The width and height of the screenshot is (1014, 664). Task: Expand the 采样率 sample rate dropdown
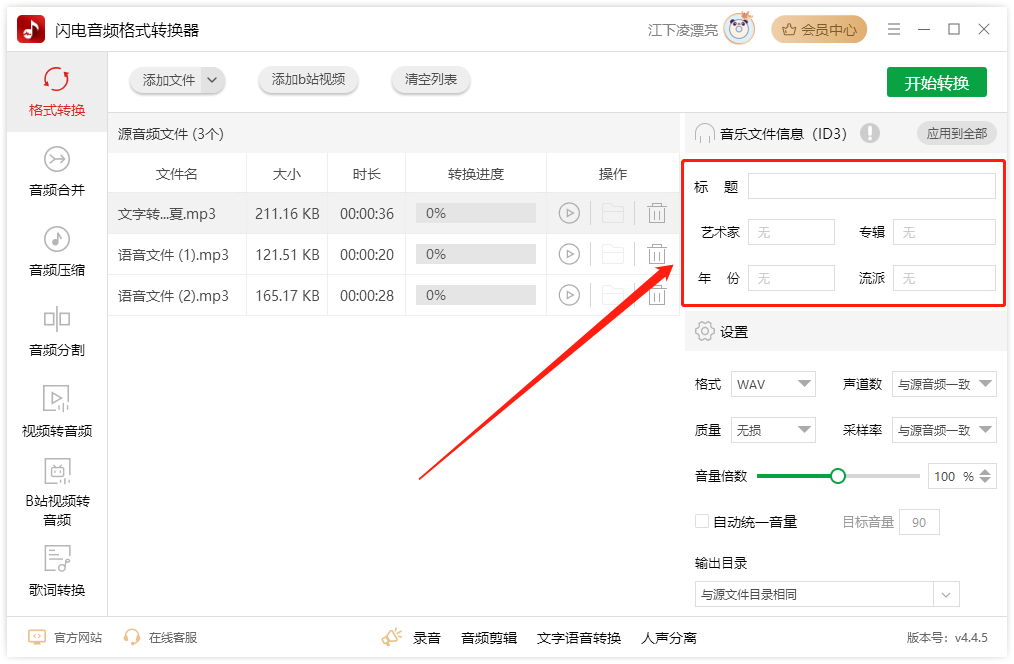(x=944, y=430)
